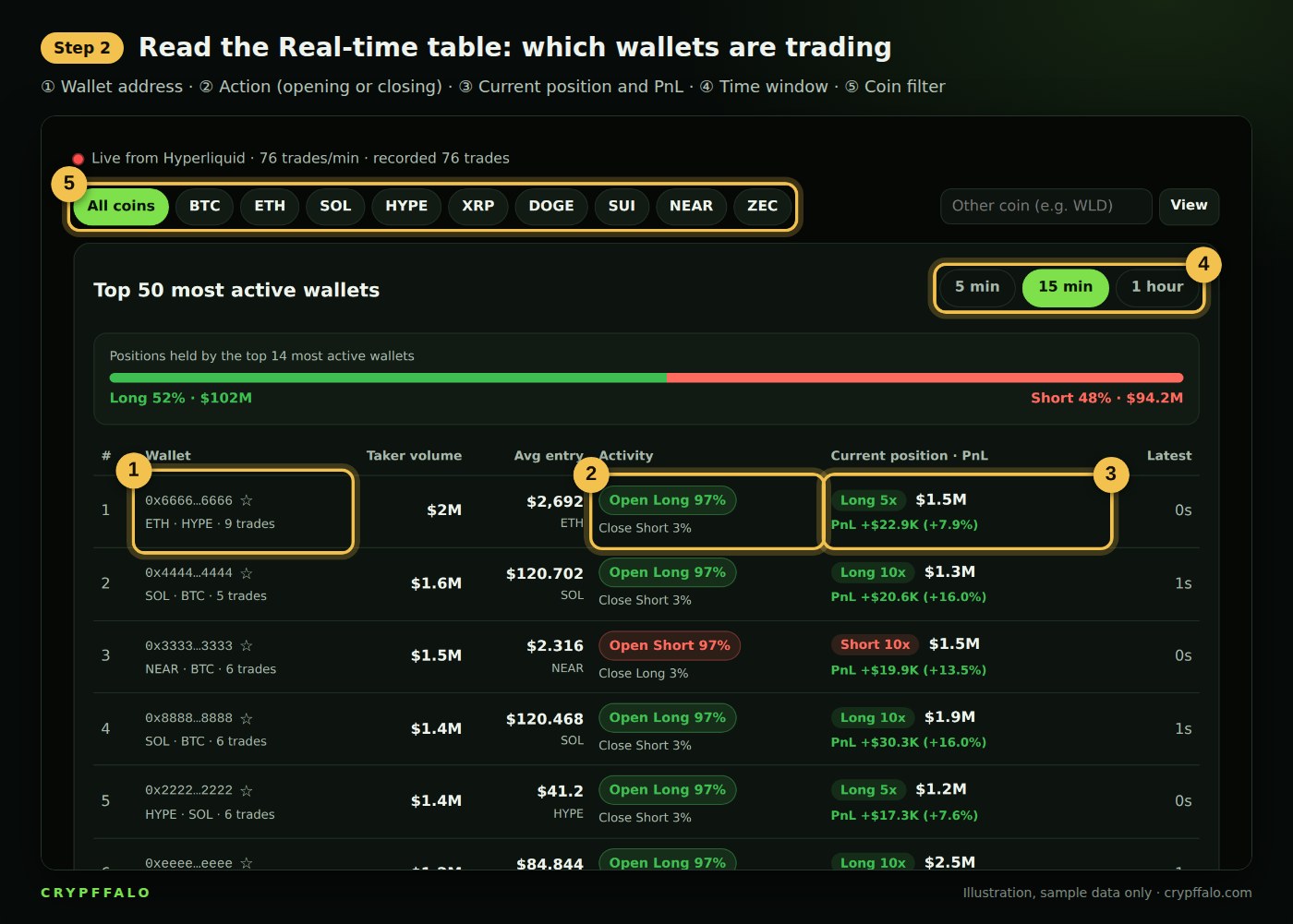The width and height of the screenshot is (1293, 924).
Task: Open wallet address 0x2222...2222
Action: point(188,791)
